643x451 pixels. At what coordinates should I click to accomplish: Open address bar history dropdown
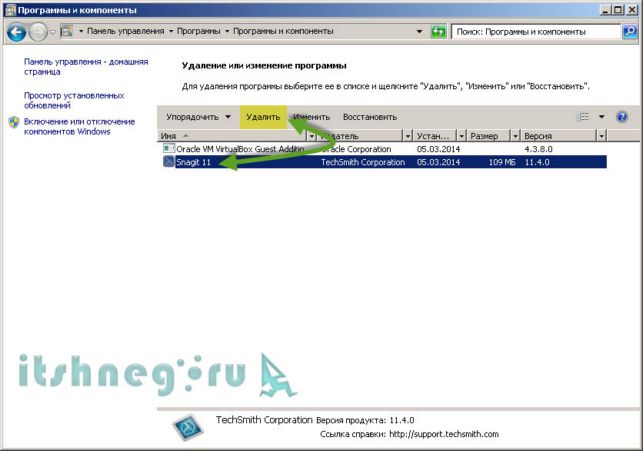pyautogui.click(x=419, y=32)
